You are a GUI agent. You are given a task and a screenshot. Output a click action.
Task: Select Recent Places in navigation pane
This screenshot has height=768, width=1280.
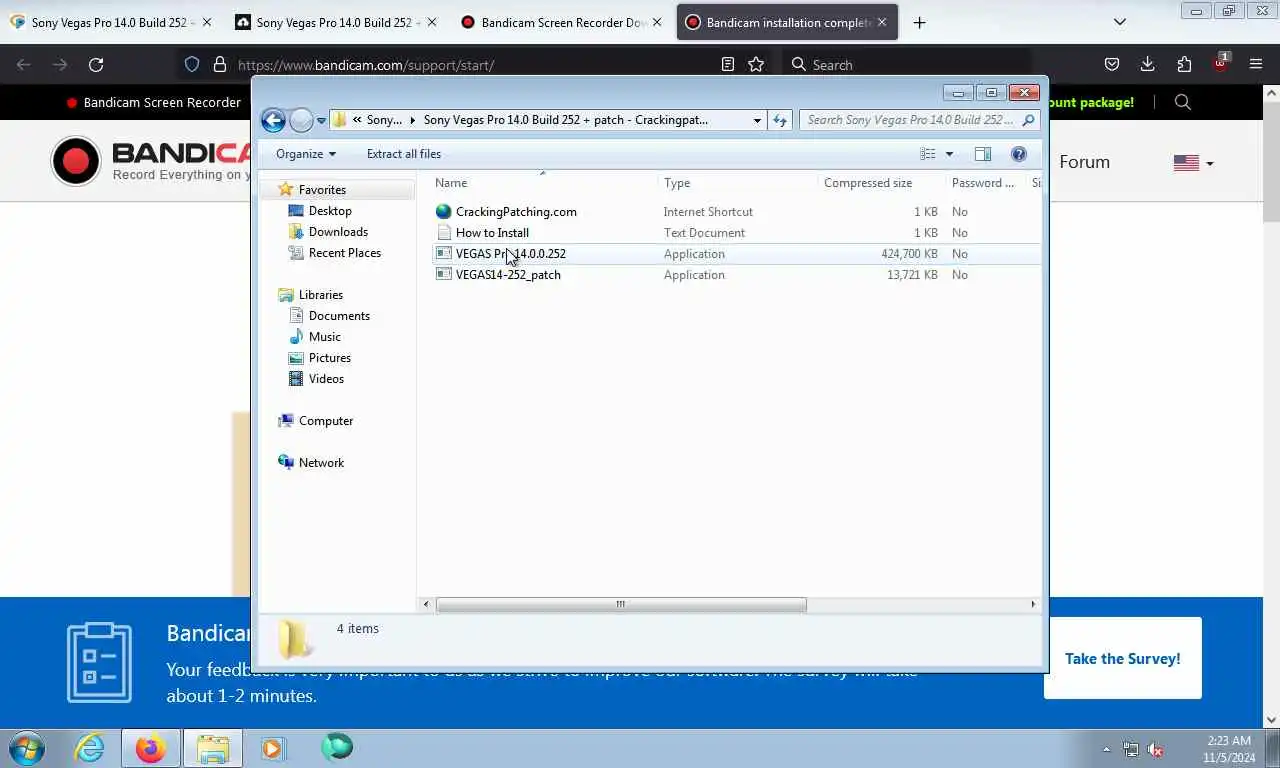(344, 253)
